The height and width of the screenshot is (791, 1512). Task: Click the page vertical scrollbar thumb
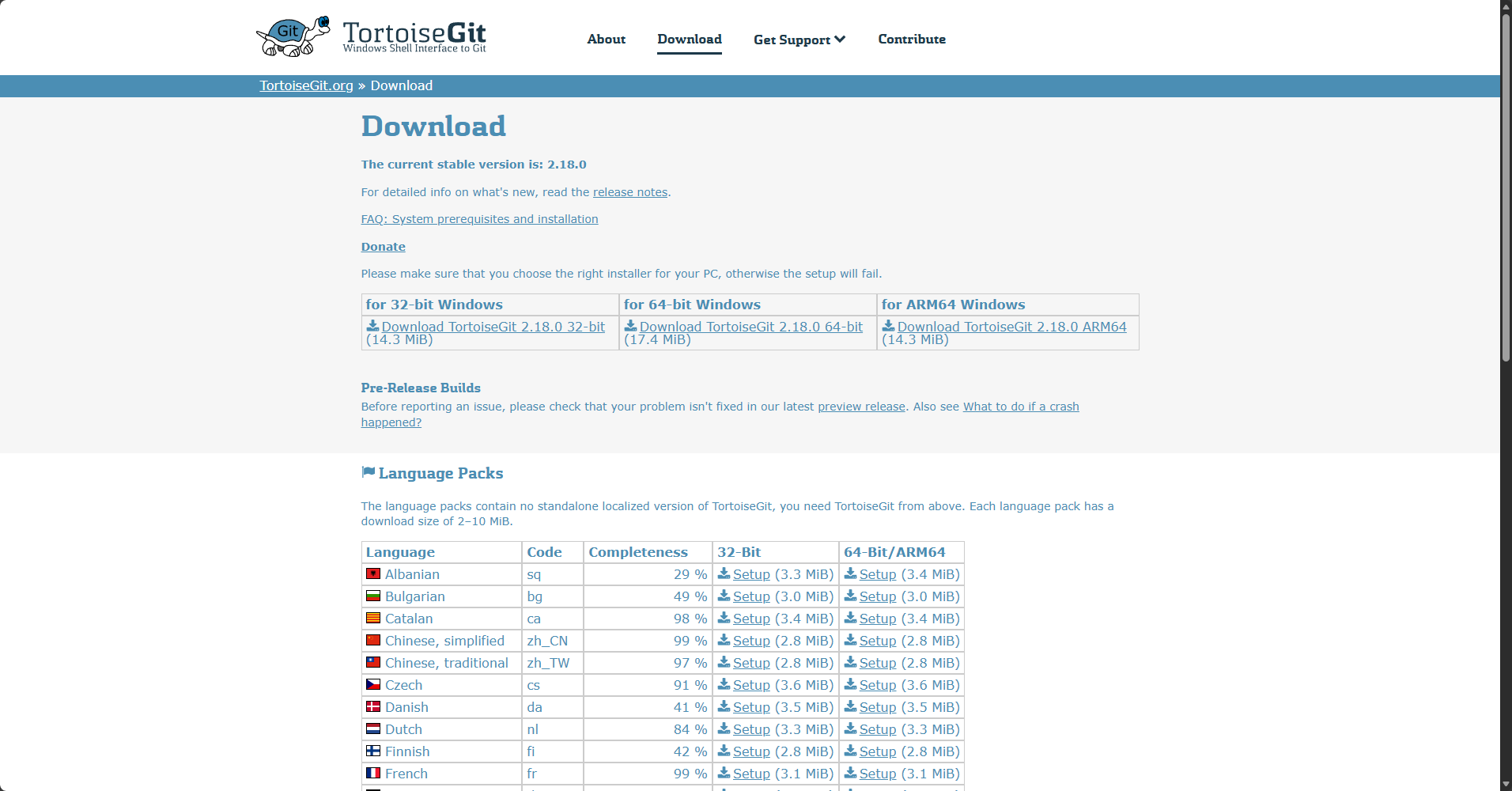coord(1506,187)
